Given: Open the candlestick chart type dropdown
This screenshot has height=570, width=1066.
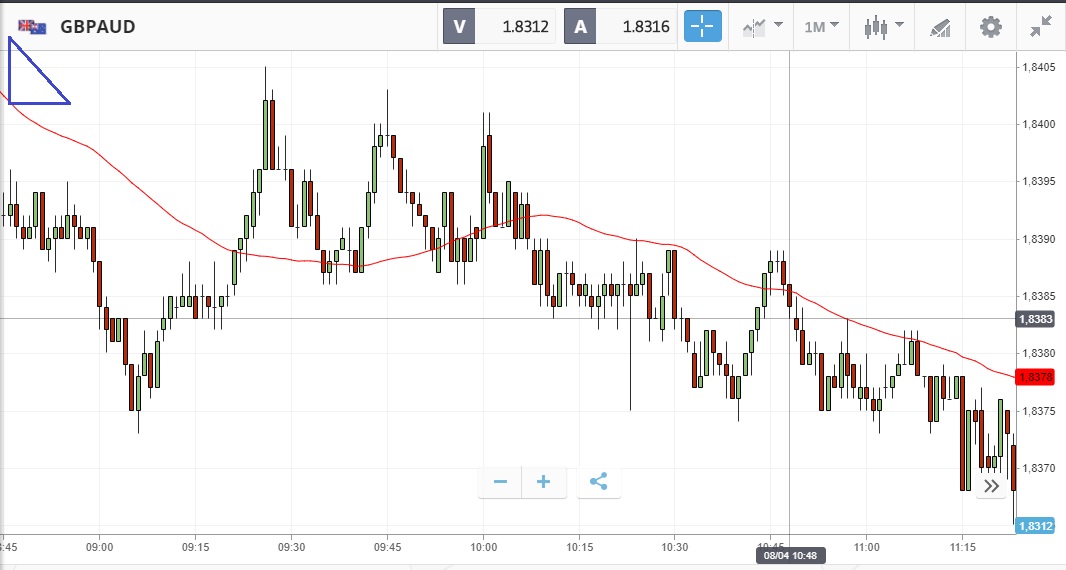Looking at the screenshot, I should pyautogui.click(x=883, y=27).
